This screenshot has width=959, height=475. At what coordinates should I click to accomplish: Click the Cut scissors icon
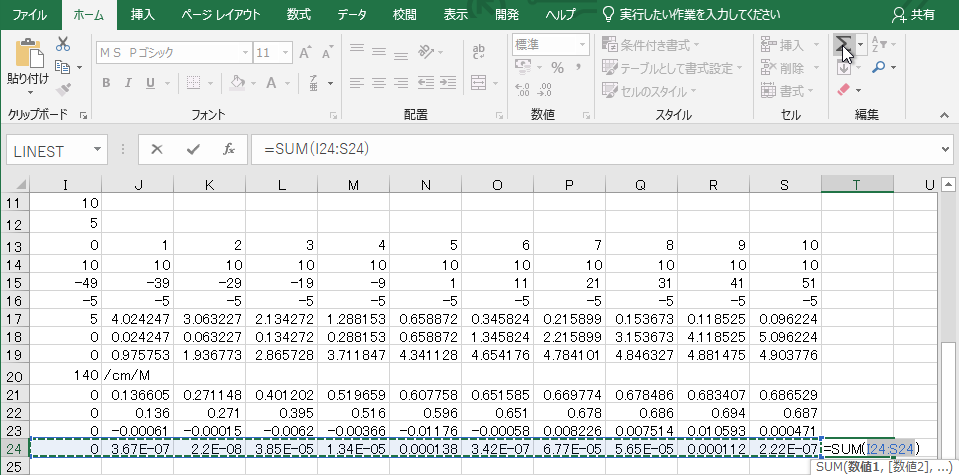pyautogui.click(x=63, y=44)
